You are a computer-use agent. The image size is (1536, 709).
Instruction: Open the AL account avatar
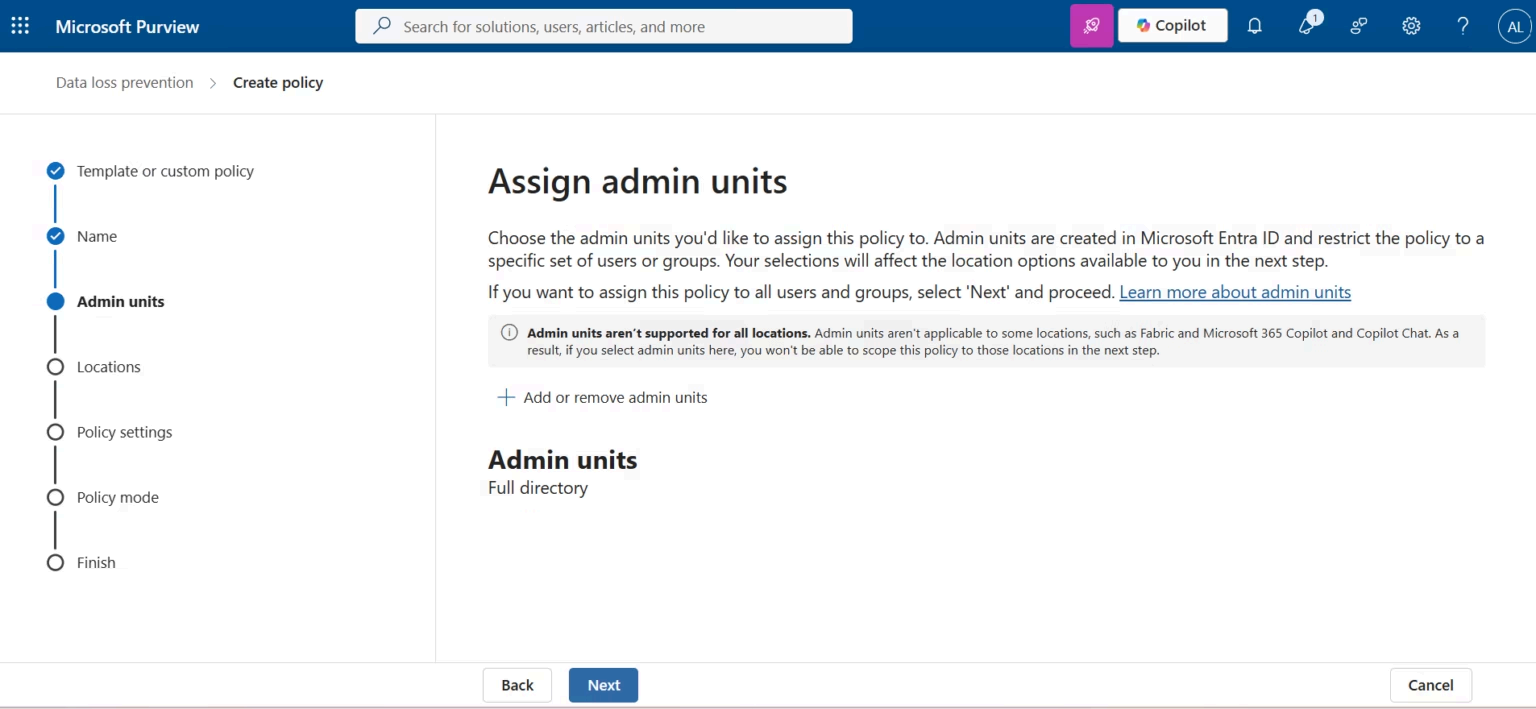coord(1514,27)
